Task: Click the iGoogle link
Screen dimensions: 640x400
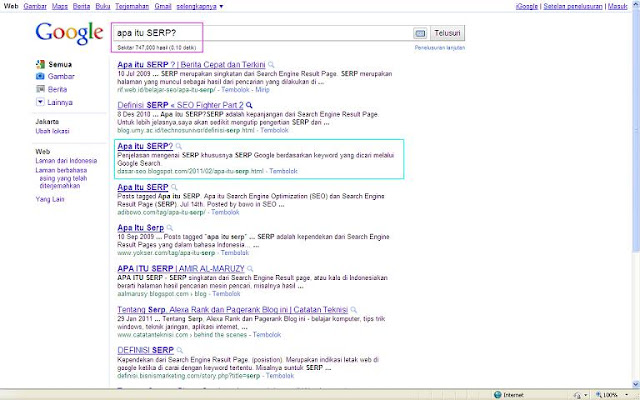Action: pyautogui.click(x=527, y=7)
